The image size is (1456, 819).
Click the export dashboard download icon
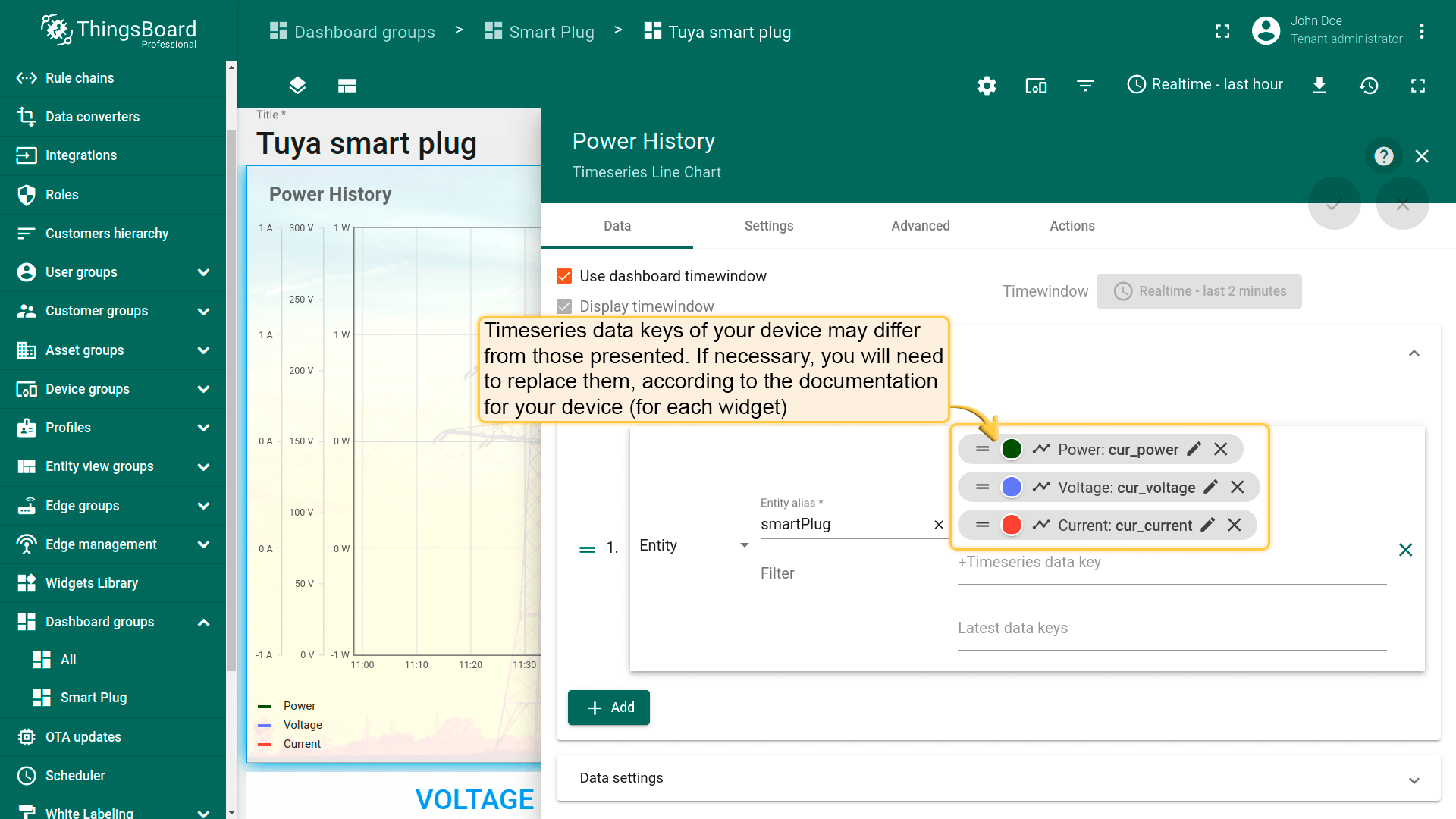1319,86
